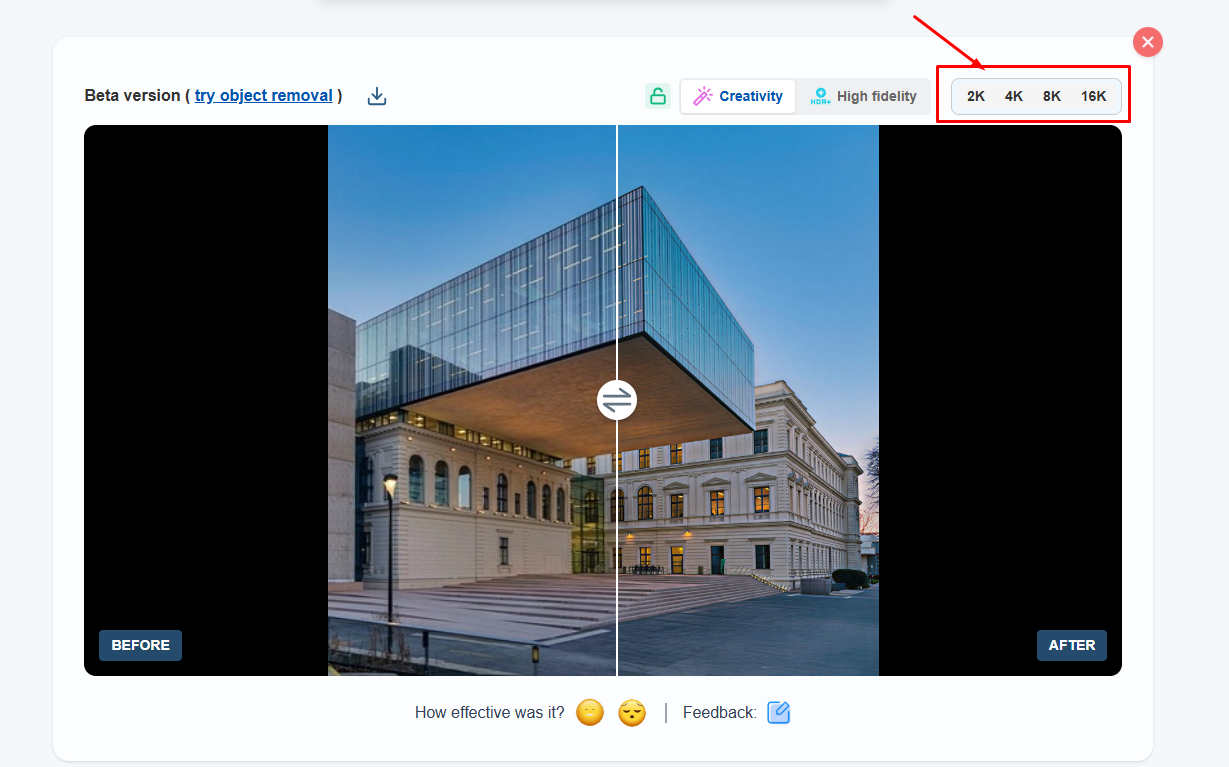Click the download icon beside Beta version

tap(377, 96)
